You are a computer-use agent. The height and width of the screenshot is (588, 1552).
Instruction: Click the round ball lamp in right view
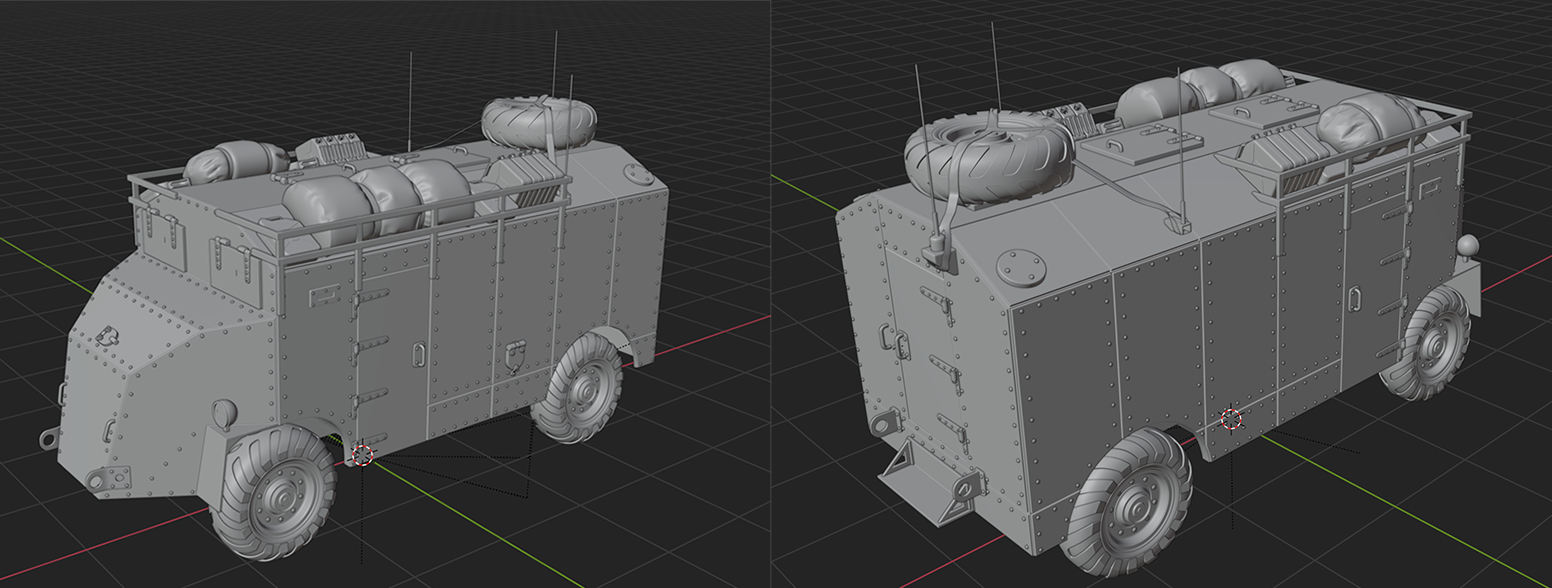click(x=1468, y=245)
